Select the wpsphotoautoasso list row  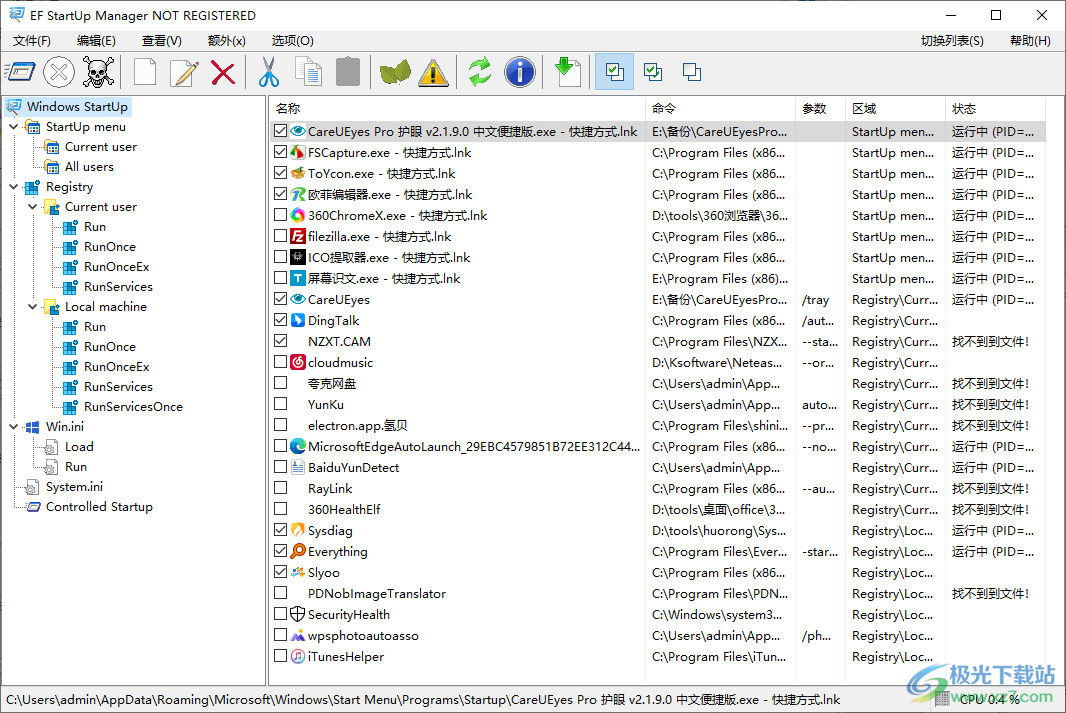[657, 636]
